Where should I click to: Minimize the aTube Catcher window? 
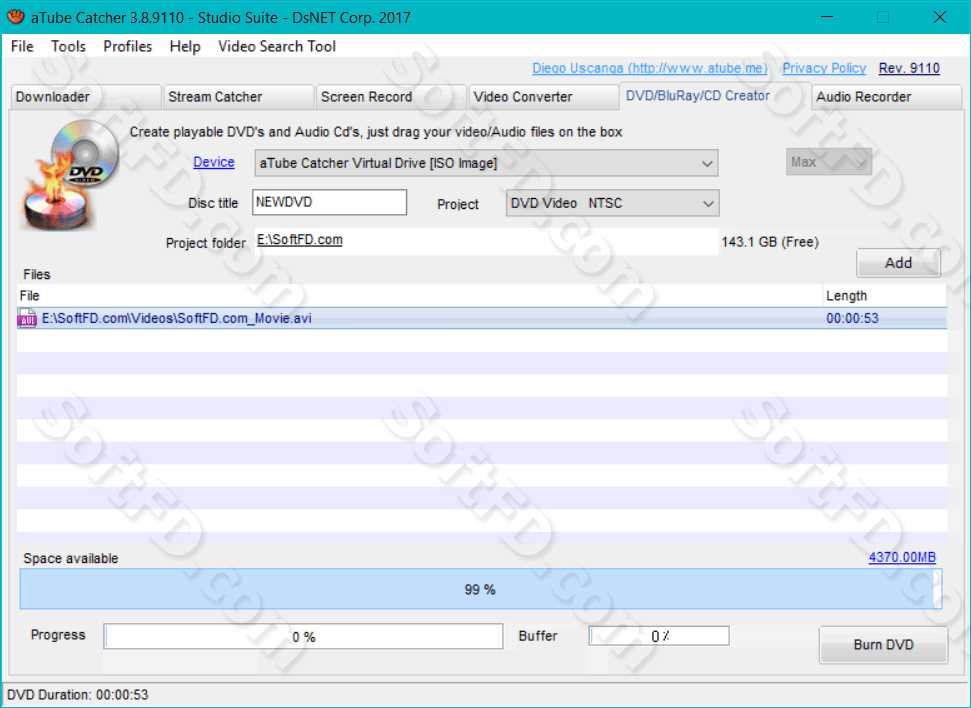827,17
